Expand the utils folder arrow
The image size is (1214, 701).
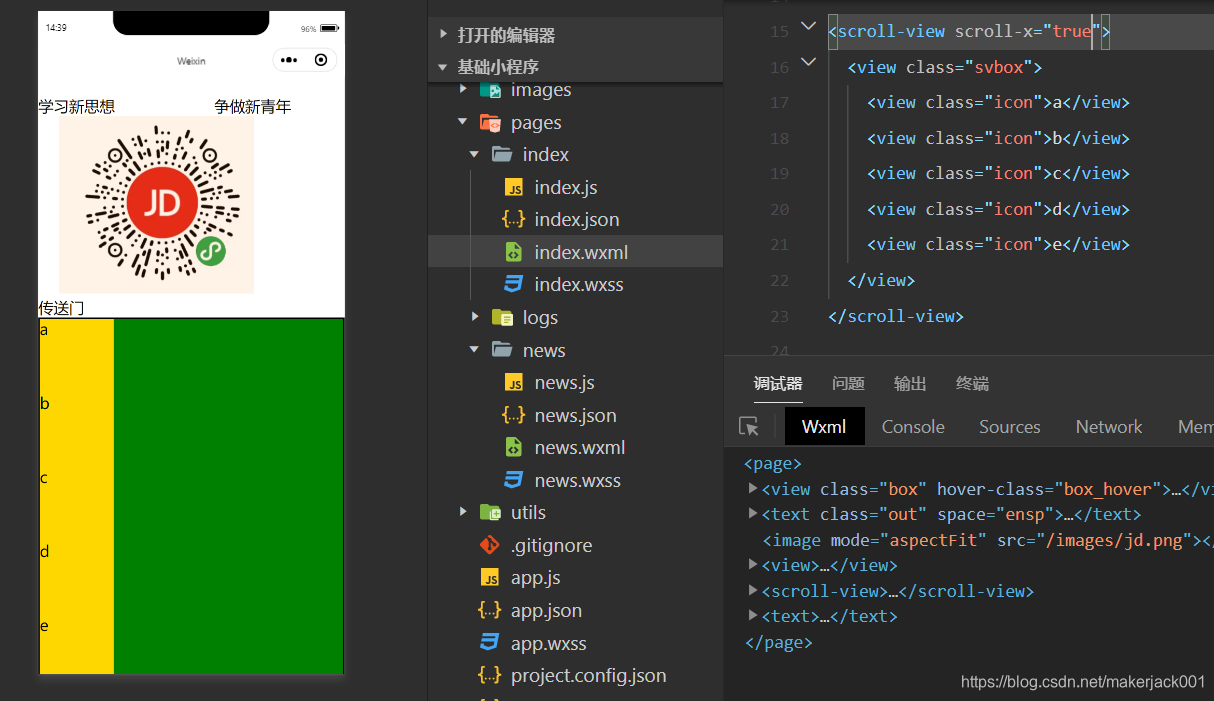coord(463,512)
